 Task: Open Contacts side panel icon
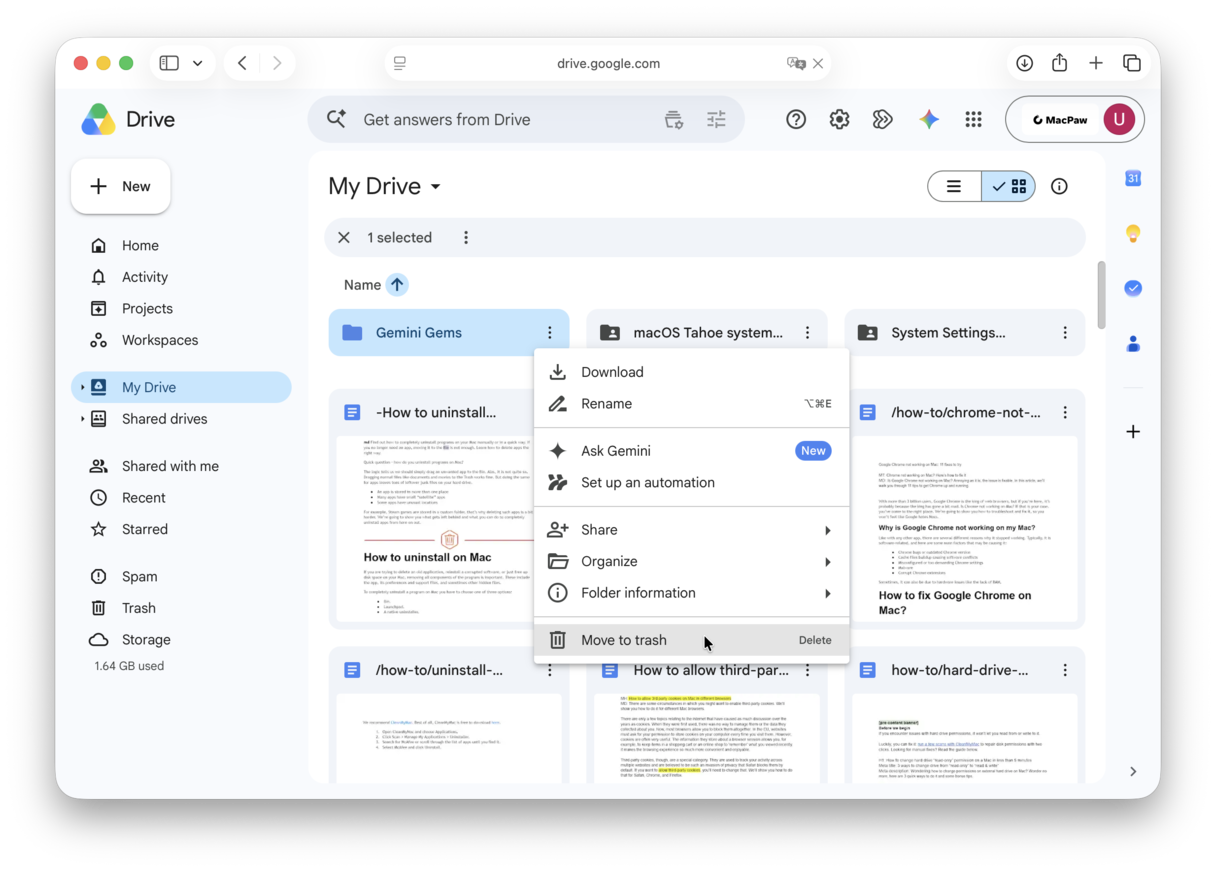click(1133, 343)
